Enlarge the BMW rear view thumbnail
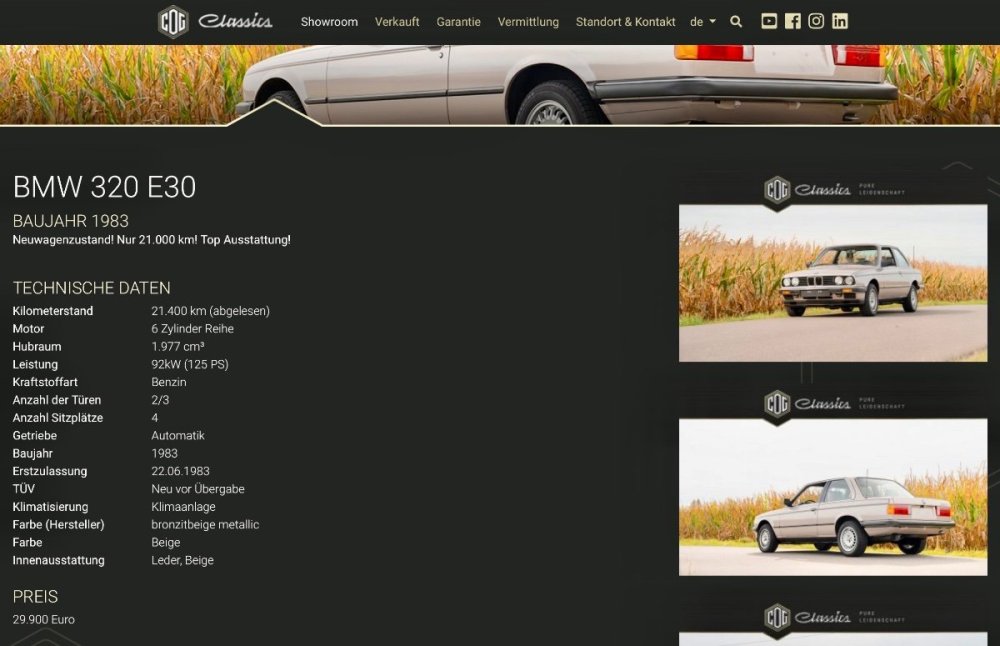This screenshot has height=646, width=1000. [832, 497]
